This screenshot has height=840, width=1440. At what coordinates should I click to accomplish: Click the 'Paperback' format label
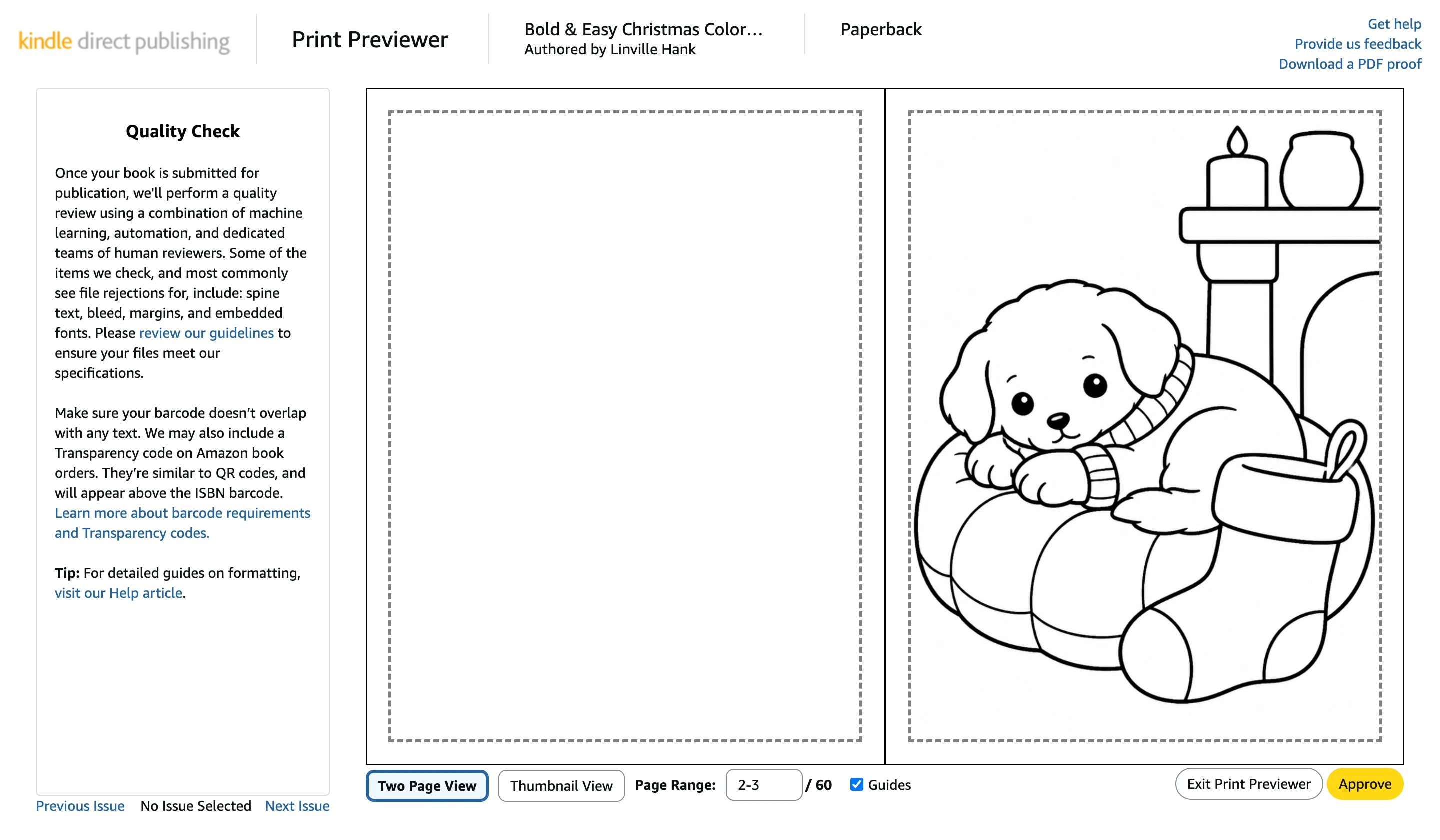880,29
